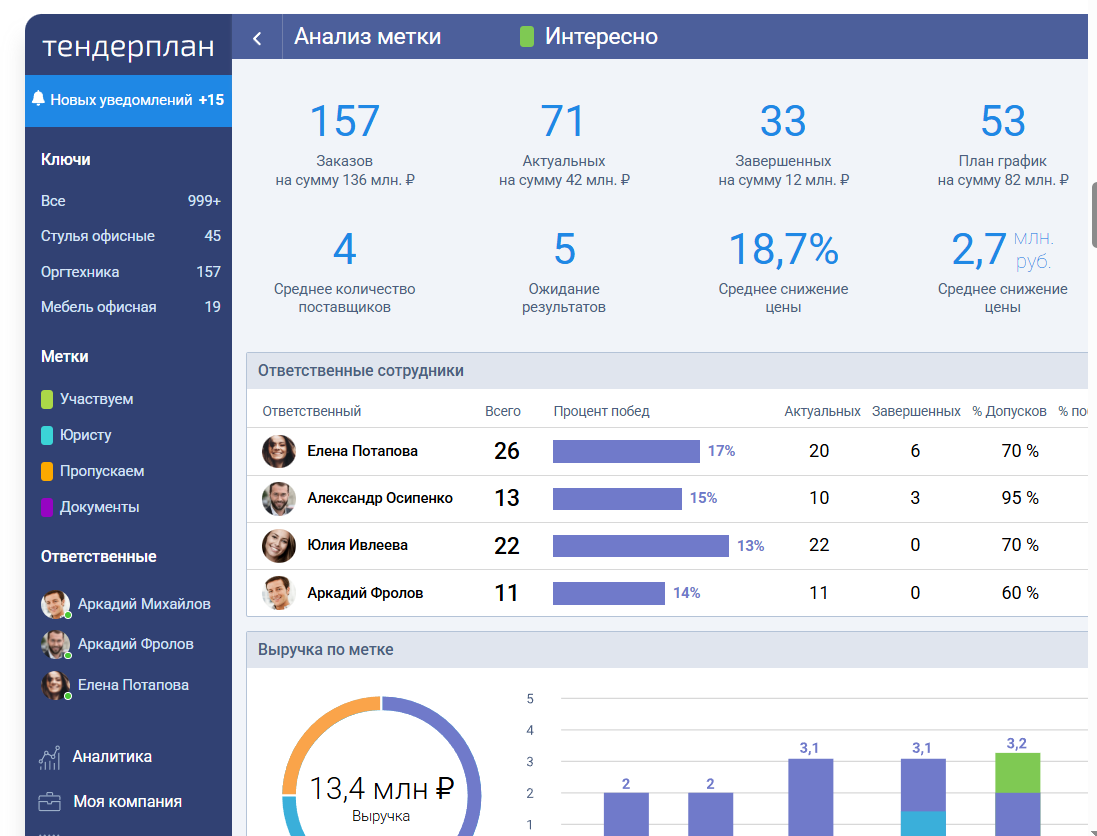
Task: Click the Юлия Ивлеева name in table
Action: coord(358,545)
